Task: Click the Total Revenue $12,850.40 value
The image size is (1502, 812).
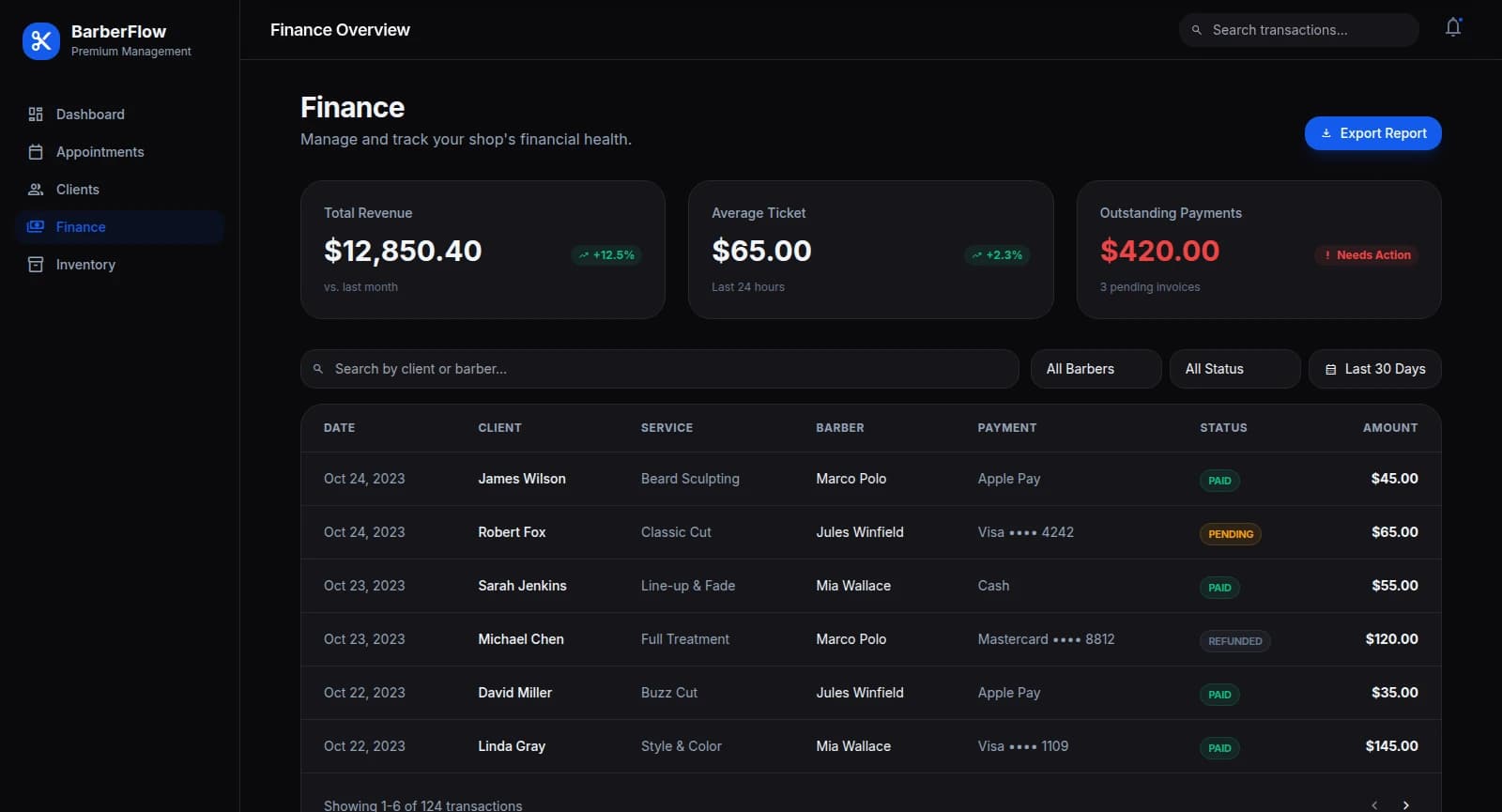Action: pyautogui.click(x=403, y=251)
